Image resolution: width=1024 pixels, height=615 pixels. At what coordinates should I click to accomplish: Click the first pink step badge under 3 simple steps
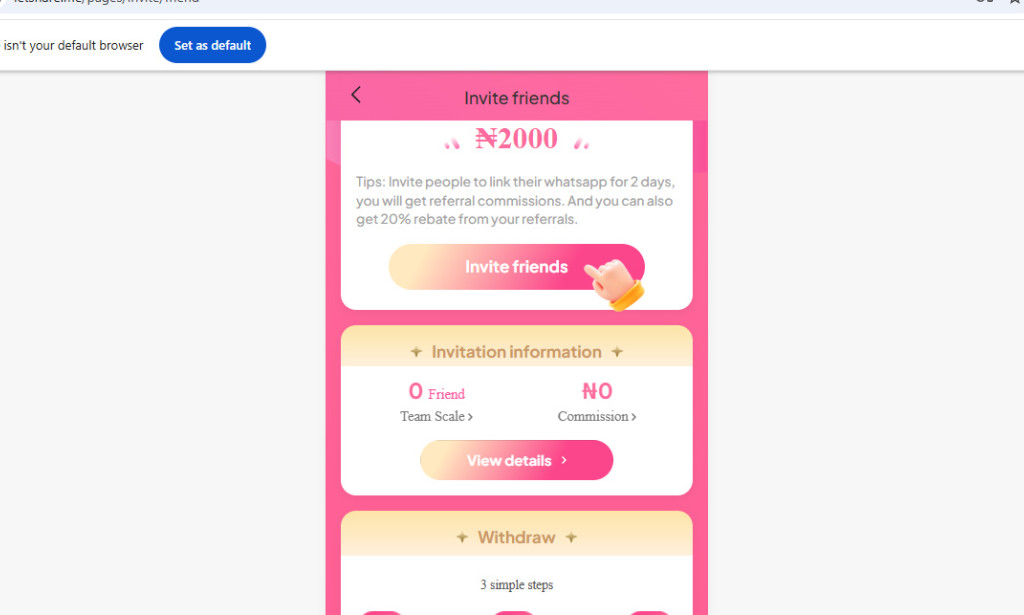(382, 612)
